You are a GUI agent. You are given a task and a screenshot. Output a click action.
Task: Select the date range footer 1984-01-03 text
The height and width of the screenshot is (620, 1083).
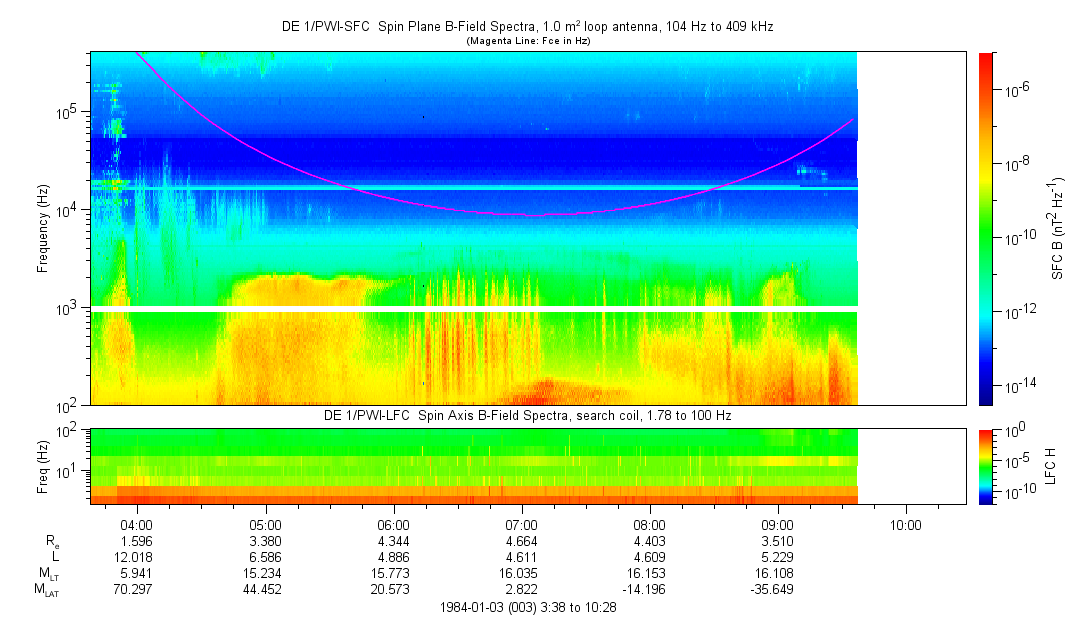tap(528, 608)
